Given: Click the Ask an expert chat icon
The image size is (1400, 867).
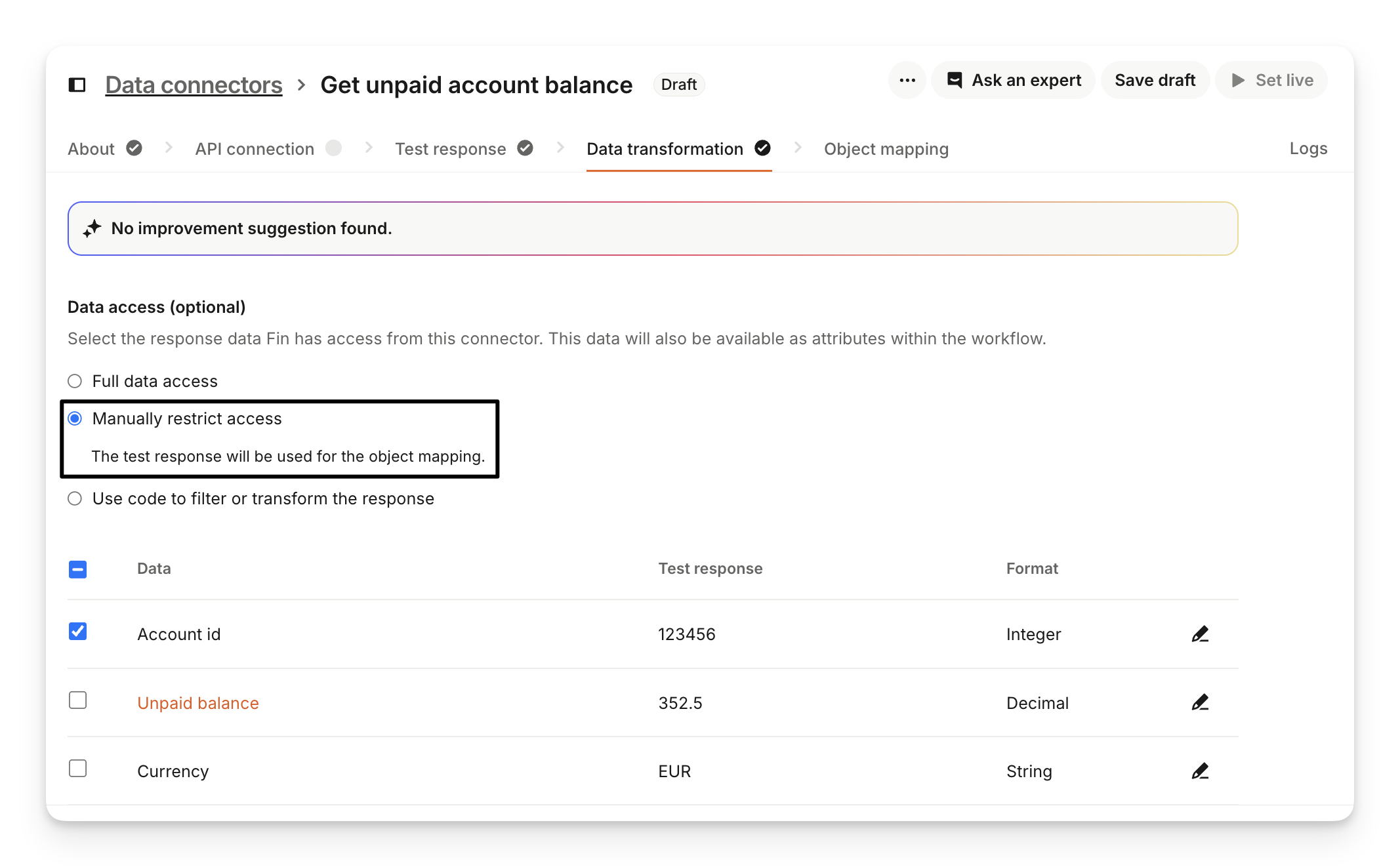Looking at the screenshot, I should [x=955, y=80].
